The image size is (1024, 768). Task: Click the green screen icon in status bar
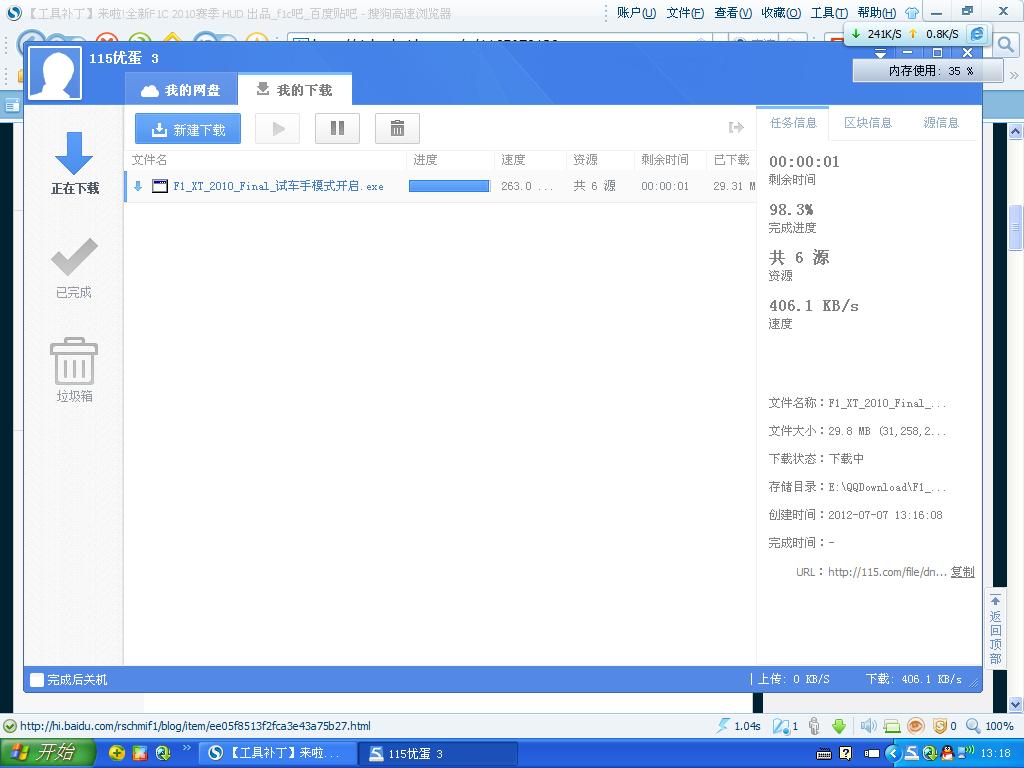(x=891, y=726)
